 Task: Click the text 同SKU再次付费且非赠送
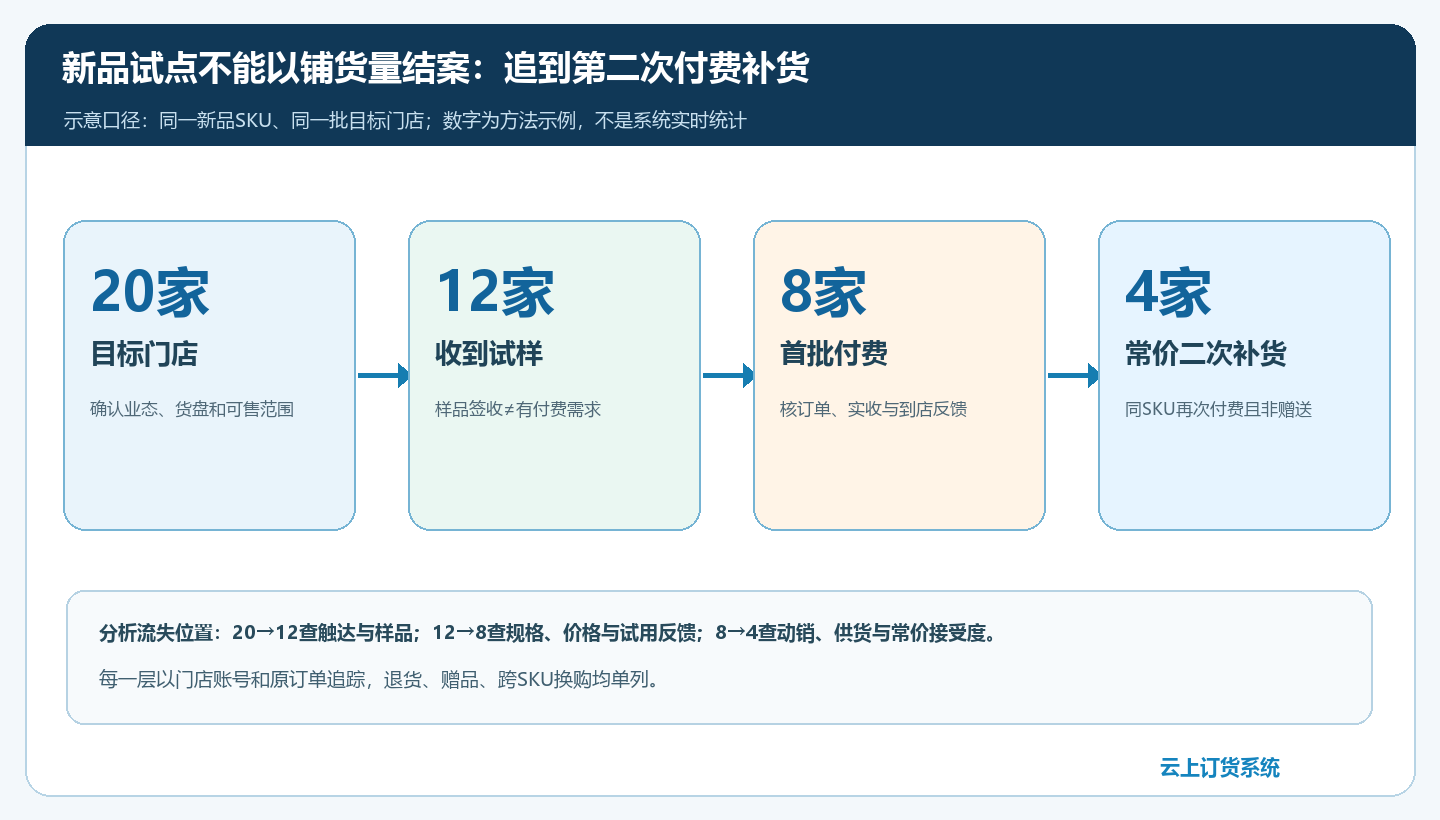pyautogui.click(x=1218, y=409)
